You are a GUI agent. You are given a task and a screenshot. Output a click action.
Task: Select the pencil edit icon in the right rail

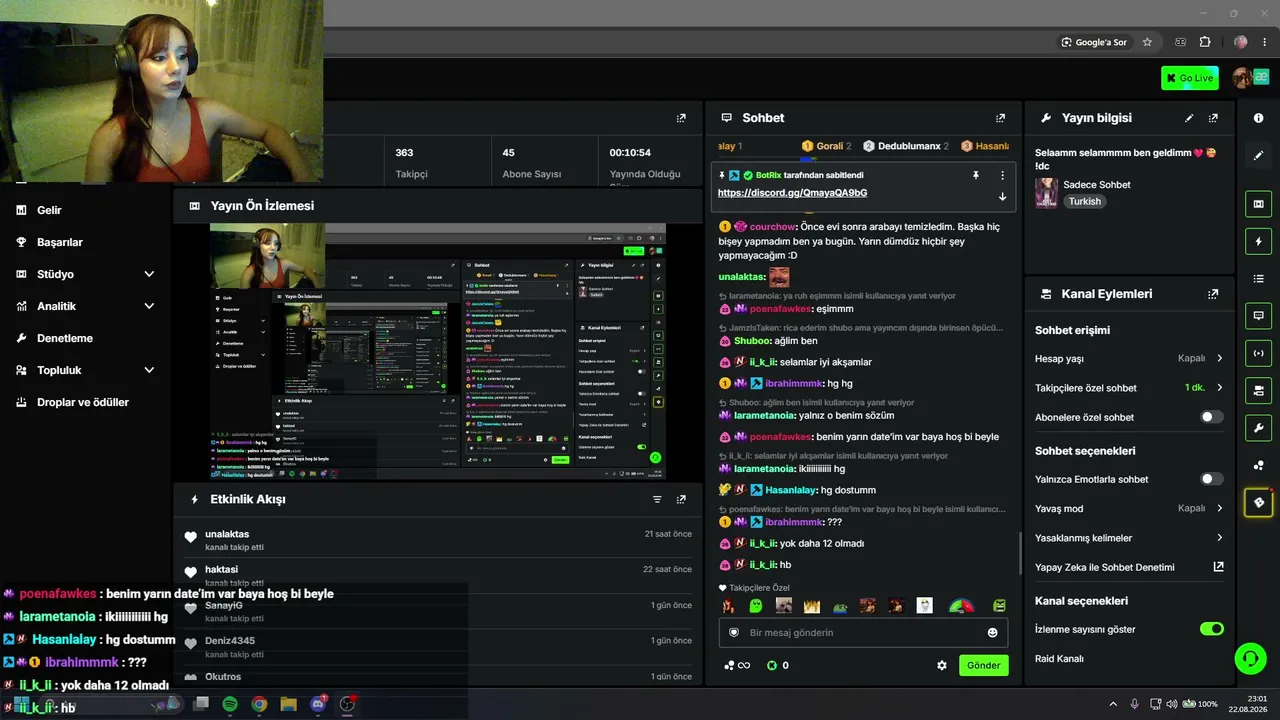pyautogui.click(x=1258, y=155)
